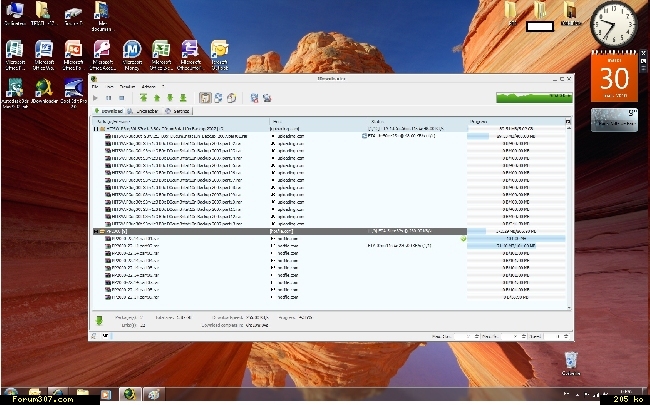This screenshot has height=405, width=650.
Task: Open Internet Explorer from the taskbar
Action: point(58,393)
